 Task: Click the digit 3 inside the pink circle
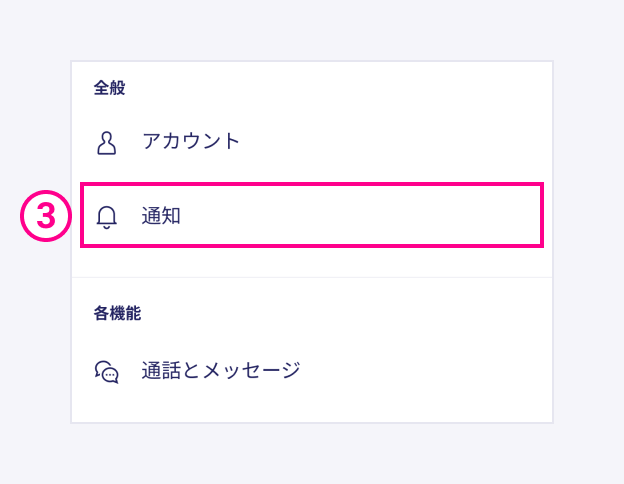45,216
